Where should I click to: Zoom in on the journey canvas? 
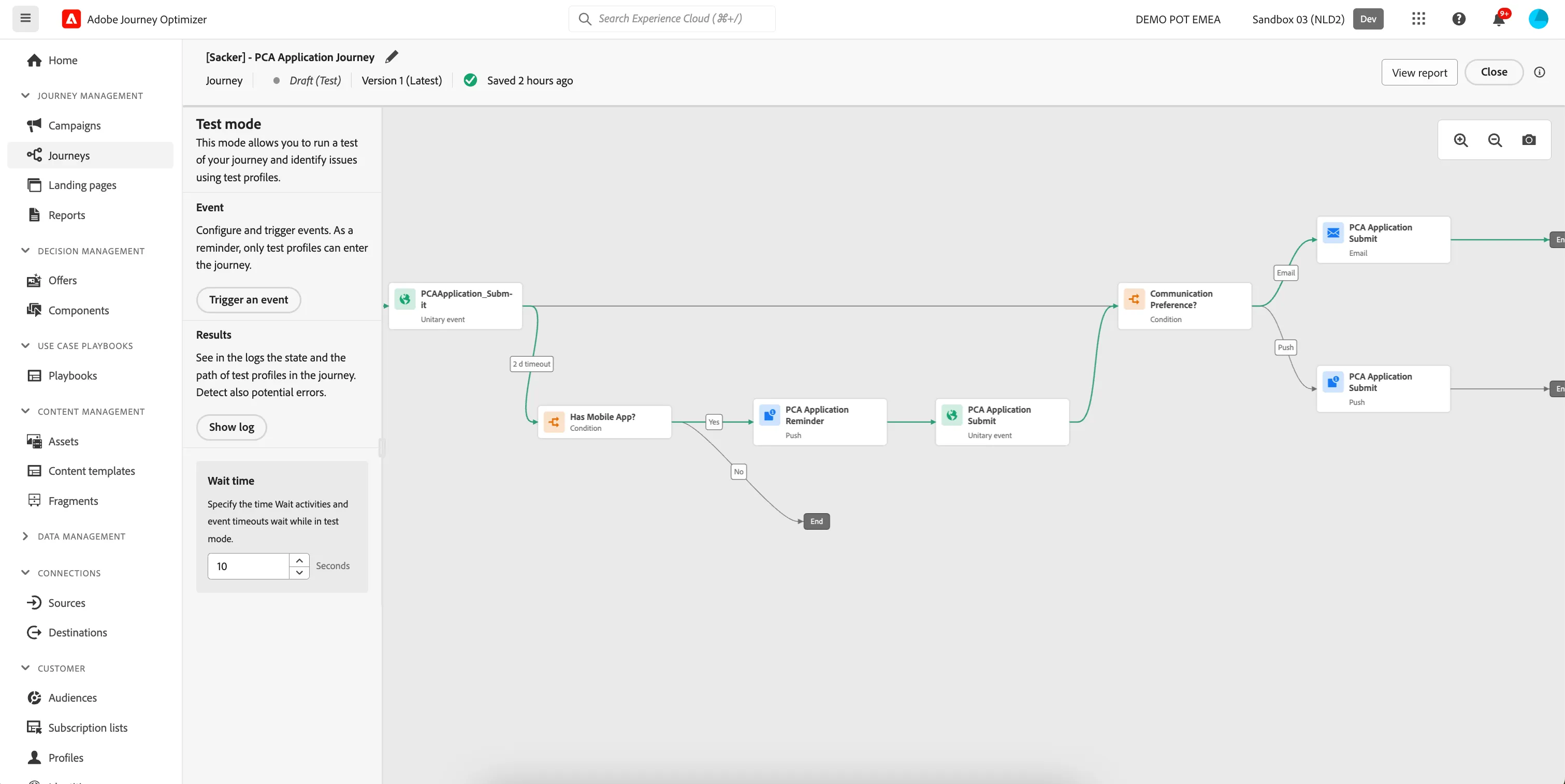coord(1460,140)
